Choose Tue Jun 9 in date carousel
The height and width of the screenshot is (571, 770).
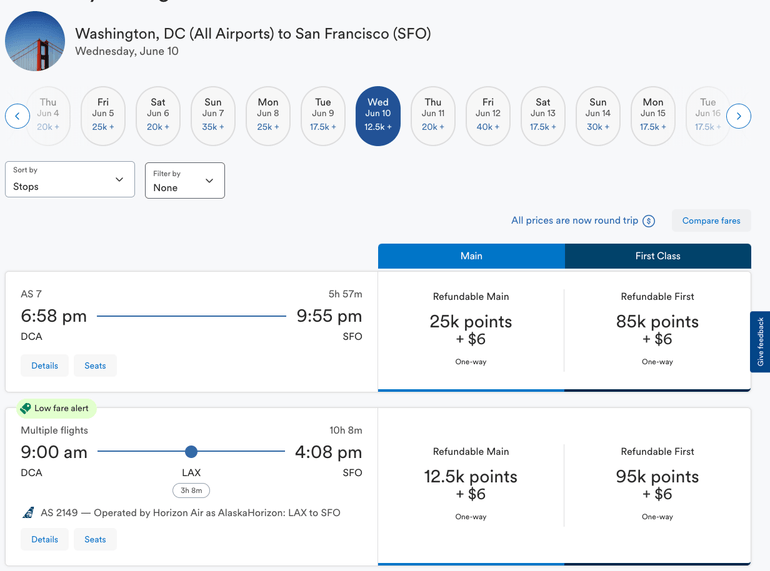click(x=323, y=116)
